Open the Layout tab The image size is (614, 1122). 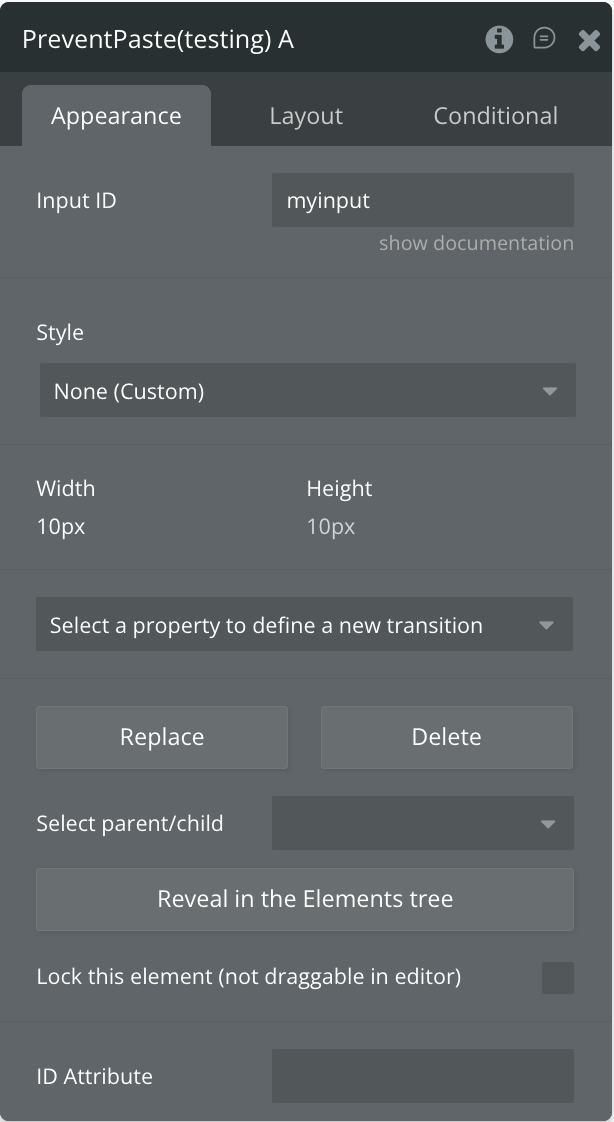[306, 116]
